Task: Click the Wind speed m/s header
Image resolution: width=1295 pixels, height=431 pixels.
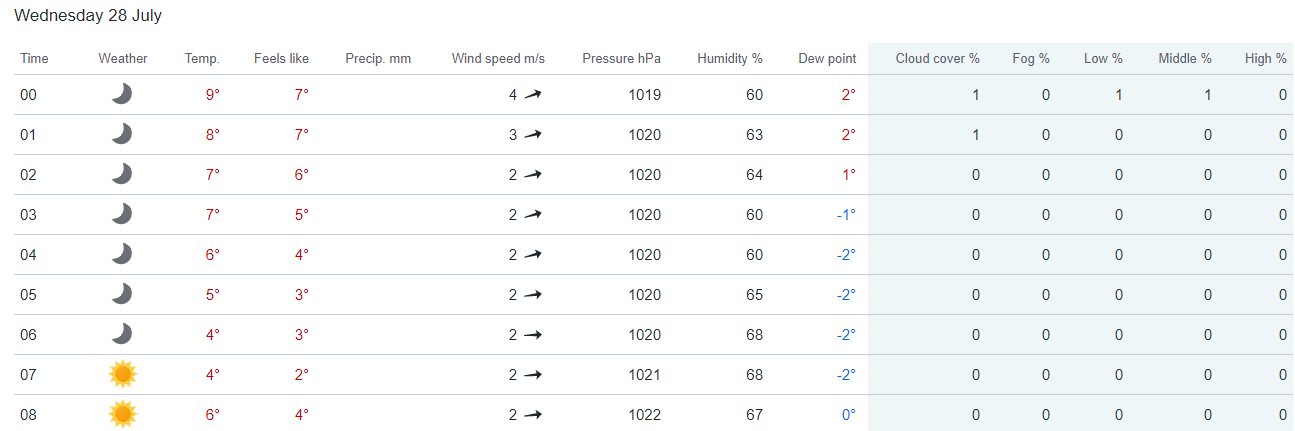Action: (498, 59)
